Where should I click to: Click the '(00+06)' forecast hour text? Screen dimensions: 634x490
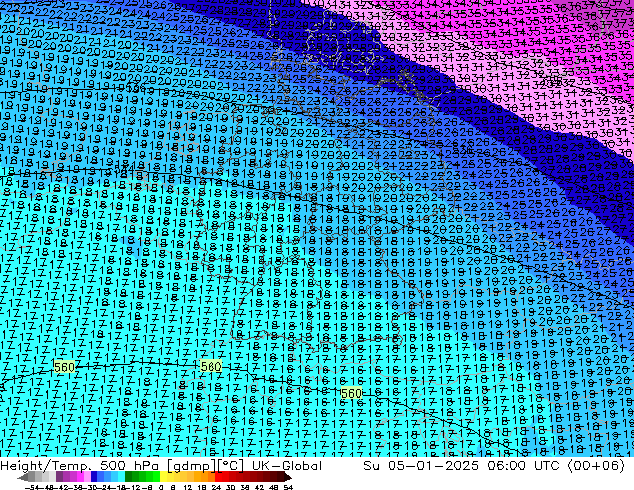[x=596, y=466]
